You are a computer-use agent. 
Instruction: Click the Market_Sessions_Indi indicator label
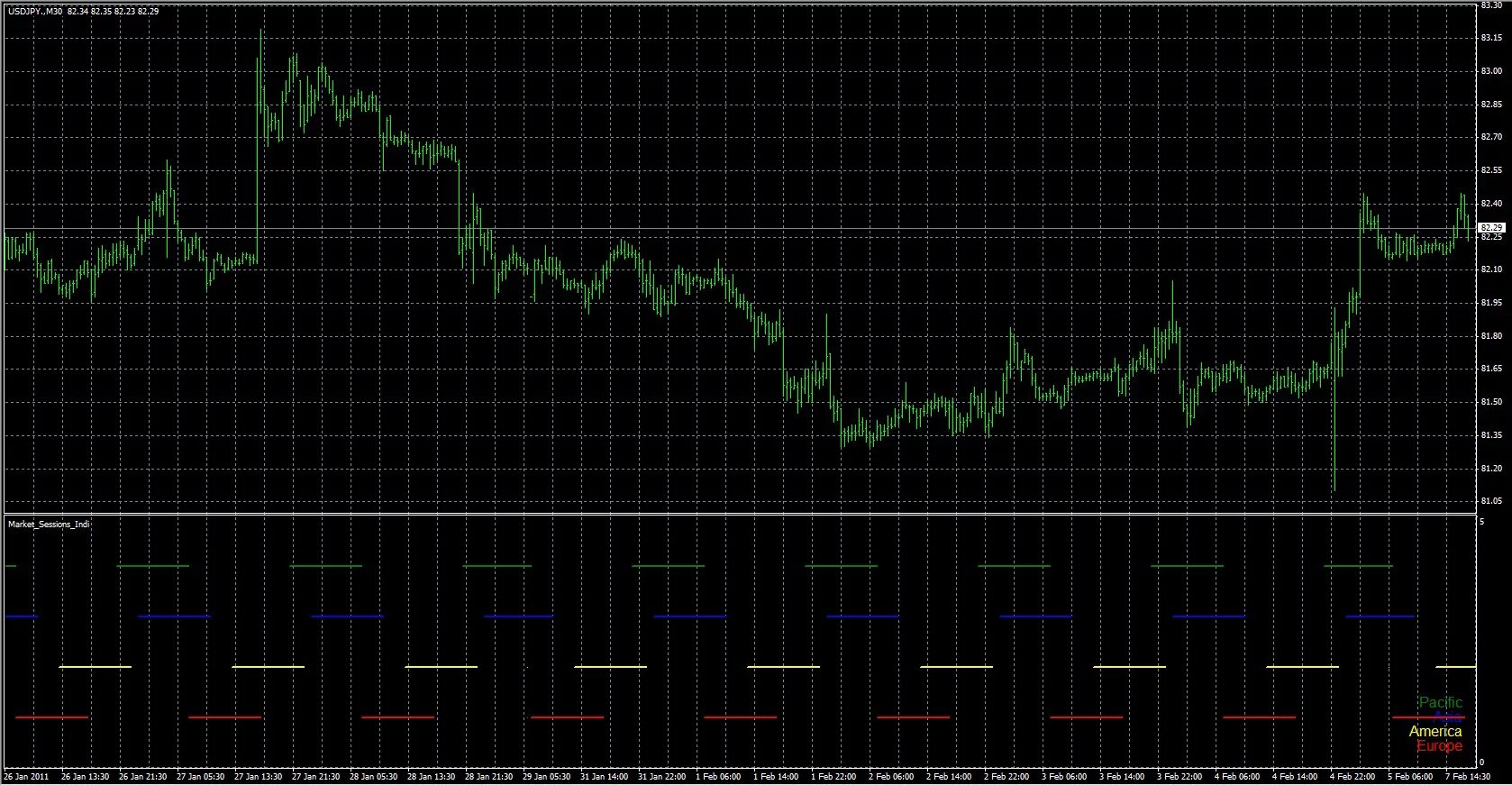tap(49, 524)
